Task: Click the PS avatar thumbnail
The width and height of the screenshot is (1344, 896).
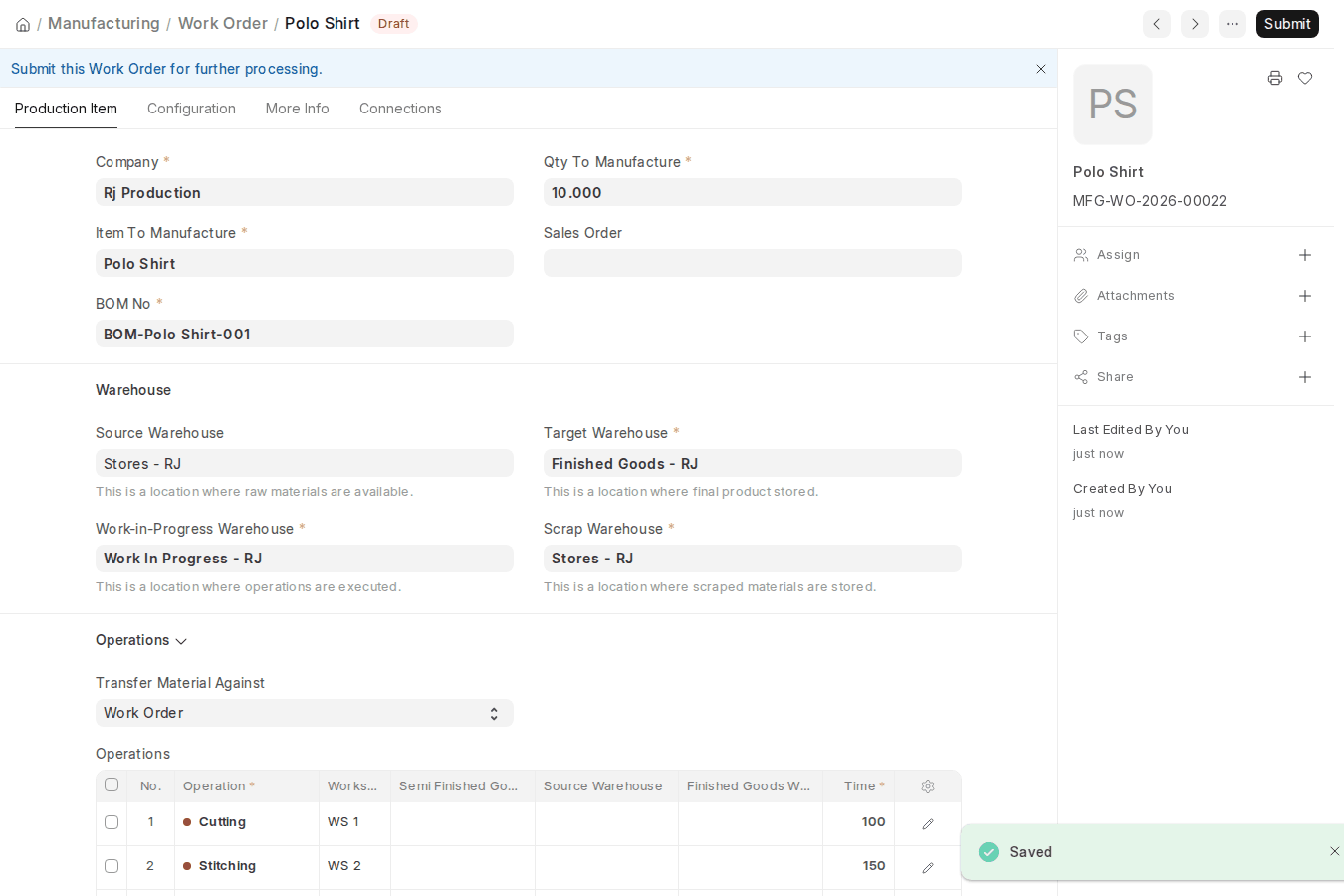Action: pos(1113,105)
